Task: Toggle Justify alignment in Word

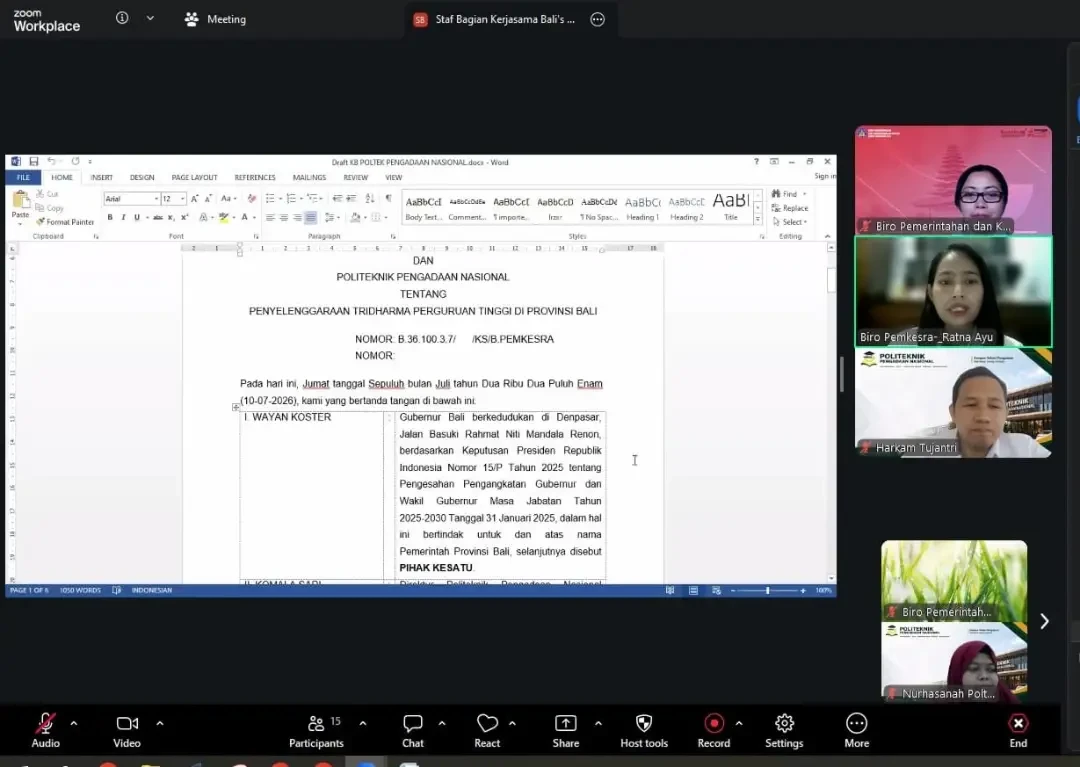Action: [311, 218]
